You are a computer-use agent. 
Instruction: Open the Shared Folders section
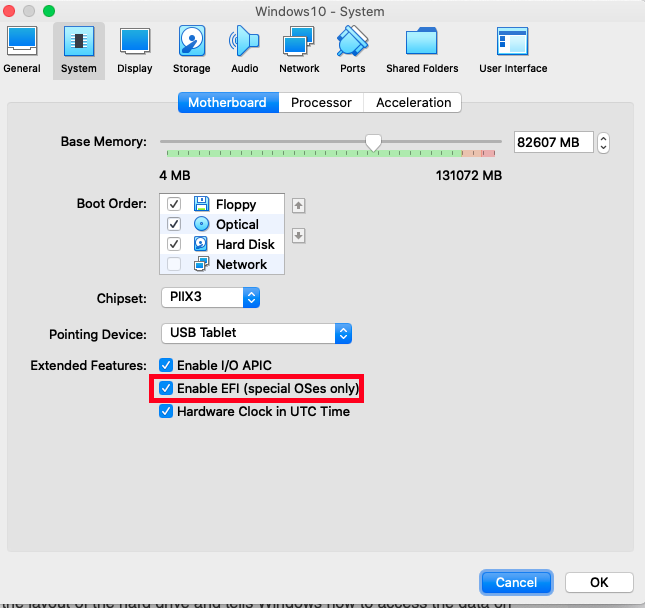422,51
